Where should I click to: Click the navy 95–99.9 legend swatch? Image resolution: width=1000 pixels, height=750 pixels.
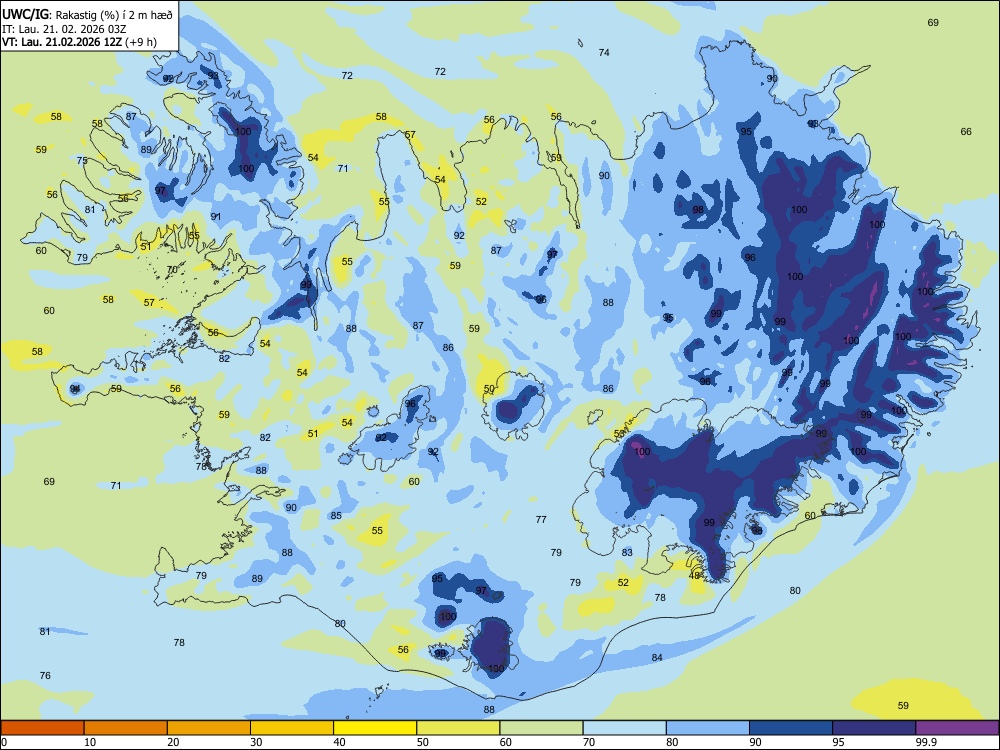click(874, 728)
